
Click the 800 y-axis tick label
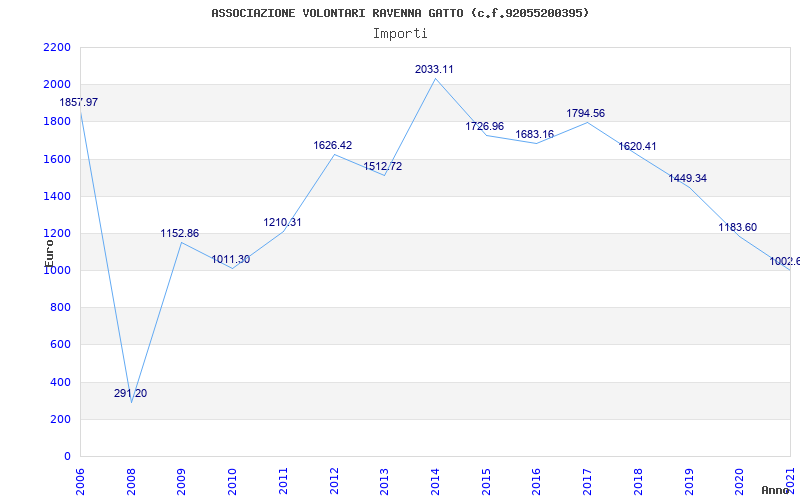click(61, 308)
